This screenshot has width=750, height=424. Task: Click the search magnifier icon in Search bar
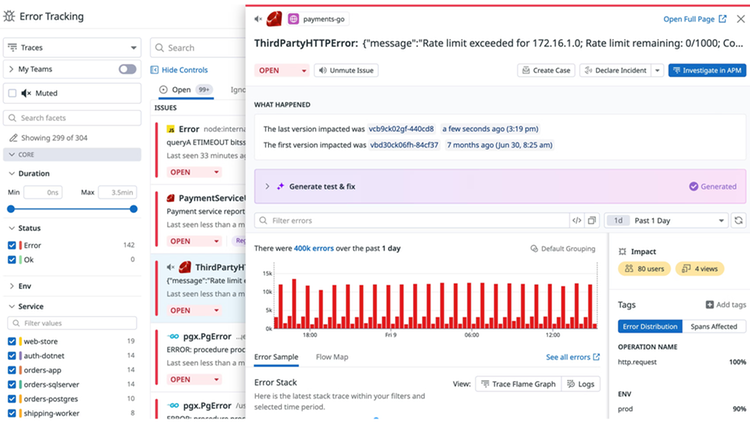160,48
